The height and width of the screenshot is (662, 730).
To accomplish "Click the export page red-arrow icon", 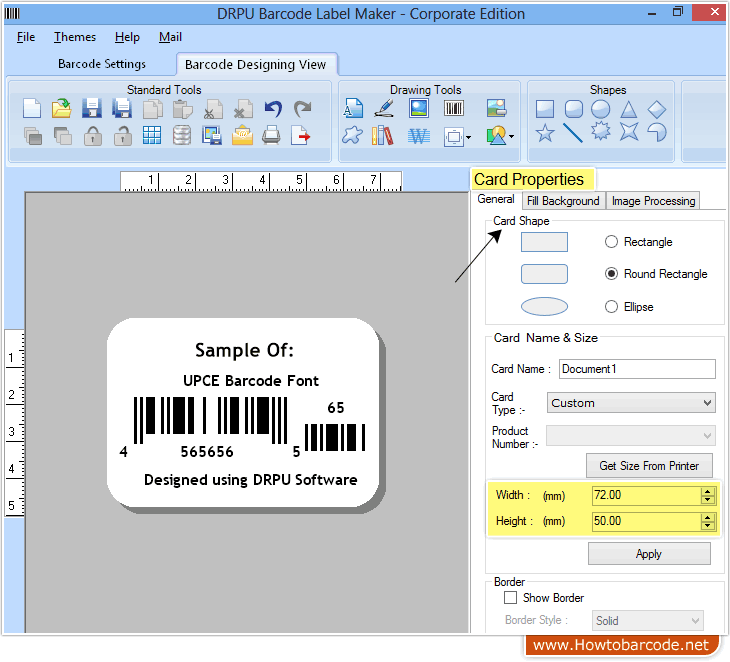I will (301, 136).
